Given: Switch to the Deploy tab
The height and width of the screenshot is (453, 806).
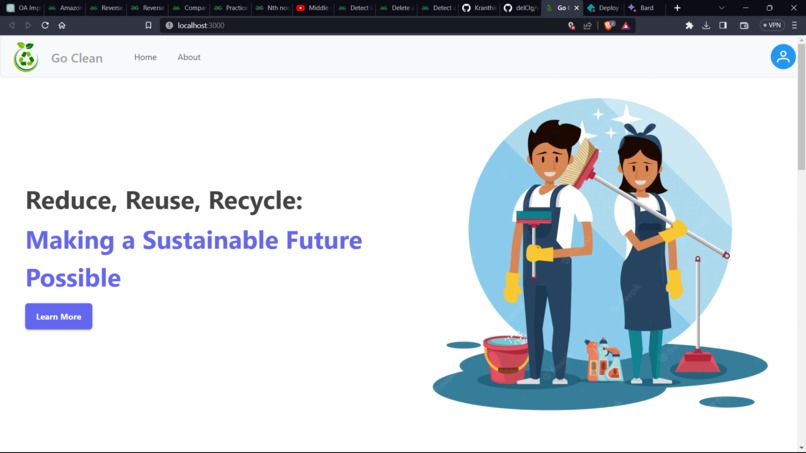Looking at the screenshot, I should point(603,8).
